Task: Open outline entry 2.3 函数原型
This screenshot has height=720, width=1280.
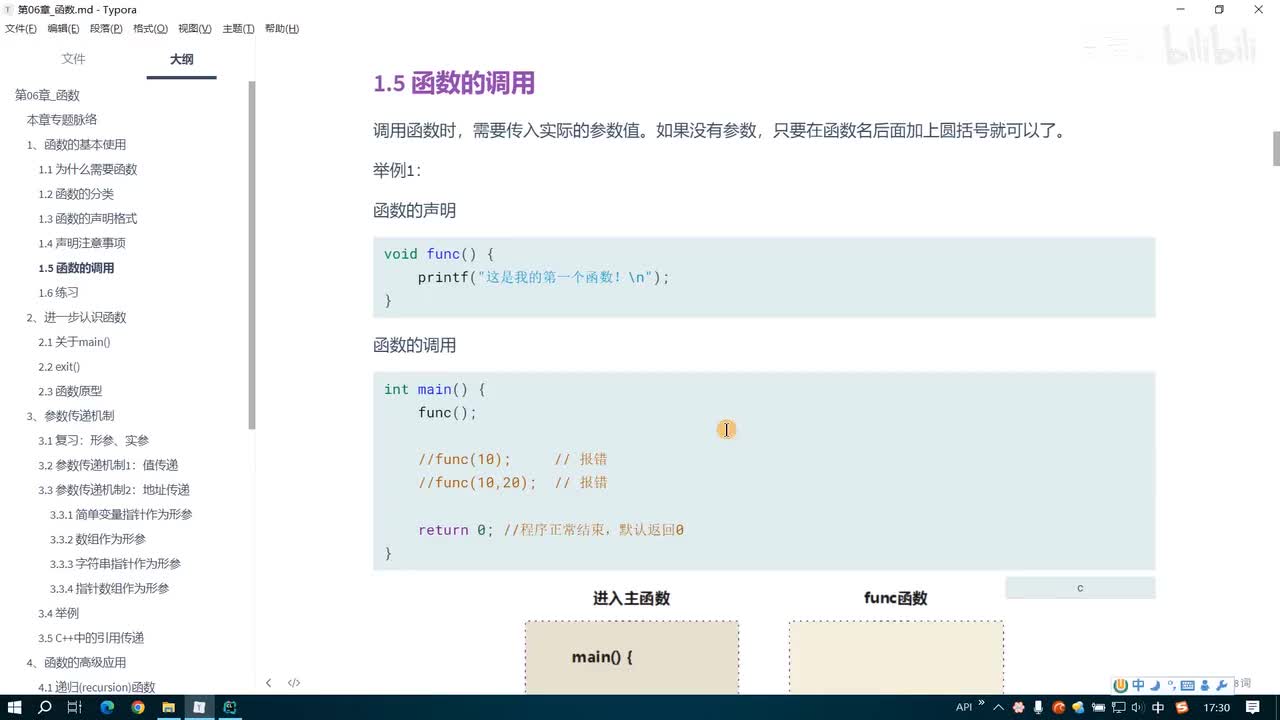Action: click(x=70, y=391)
